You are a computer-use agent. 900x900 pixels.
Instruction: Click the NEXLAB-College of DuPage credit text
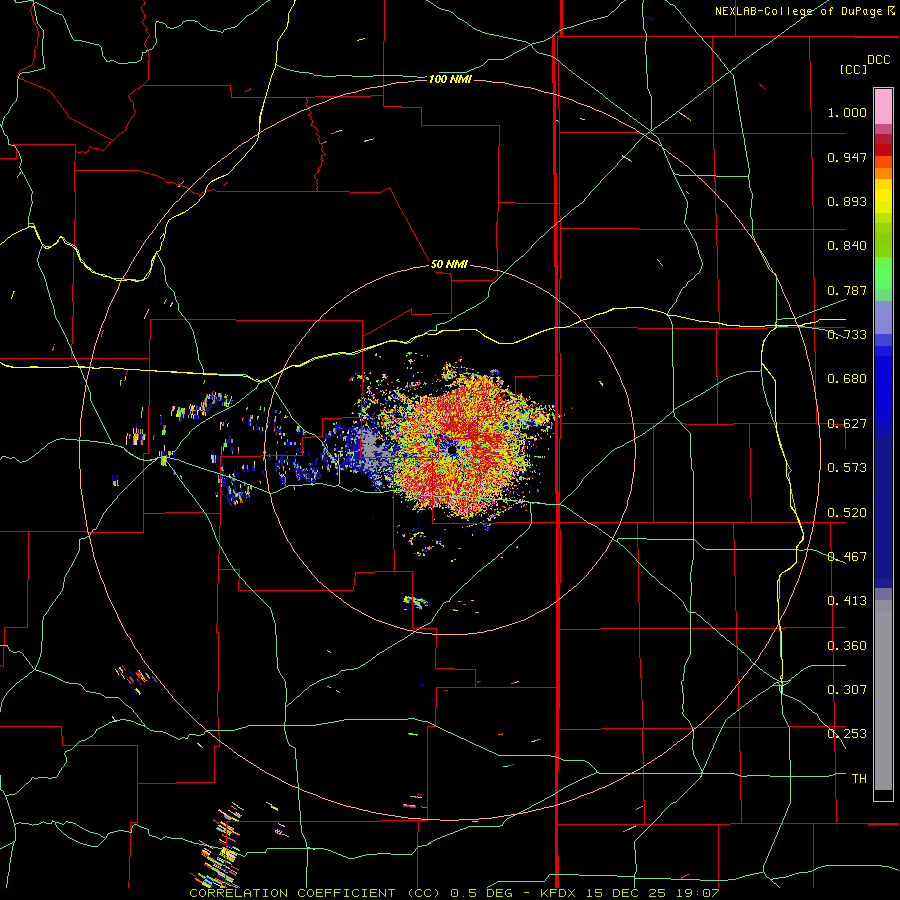tap(805, 11)
